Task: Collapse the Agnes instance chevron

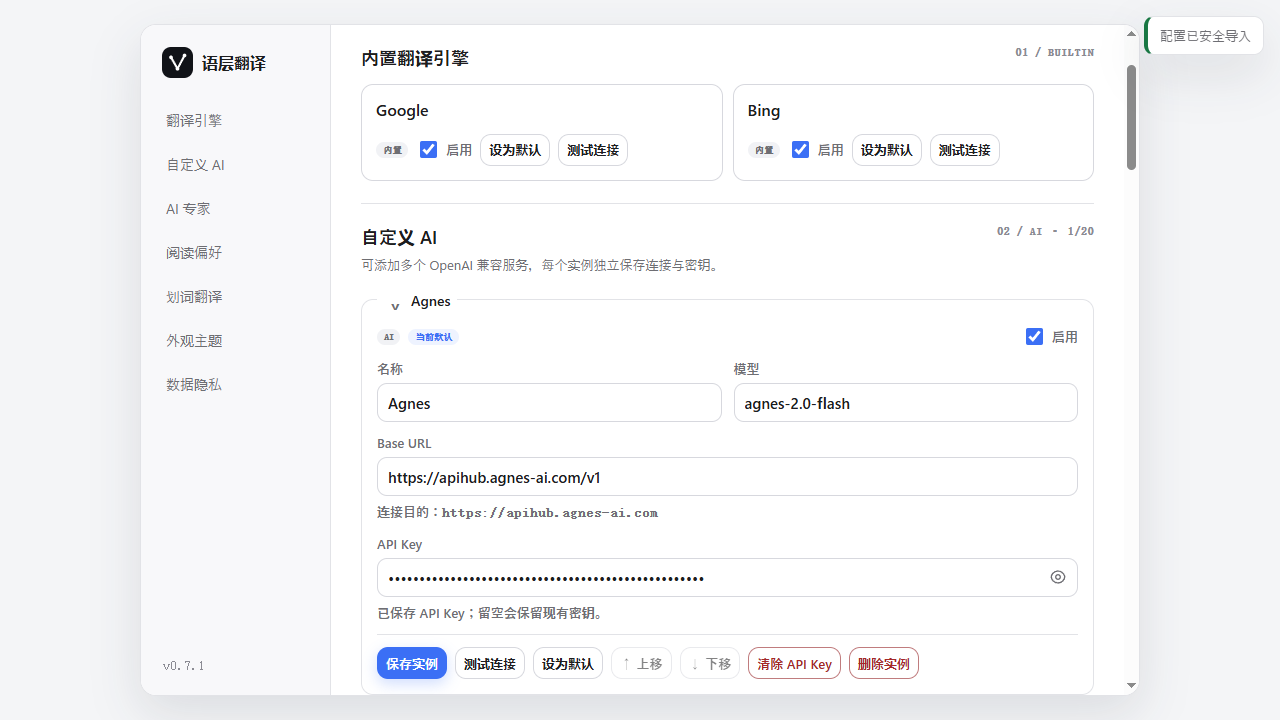Action: 395,305
